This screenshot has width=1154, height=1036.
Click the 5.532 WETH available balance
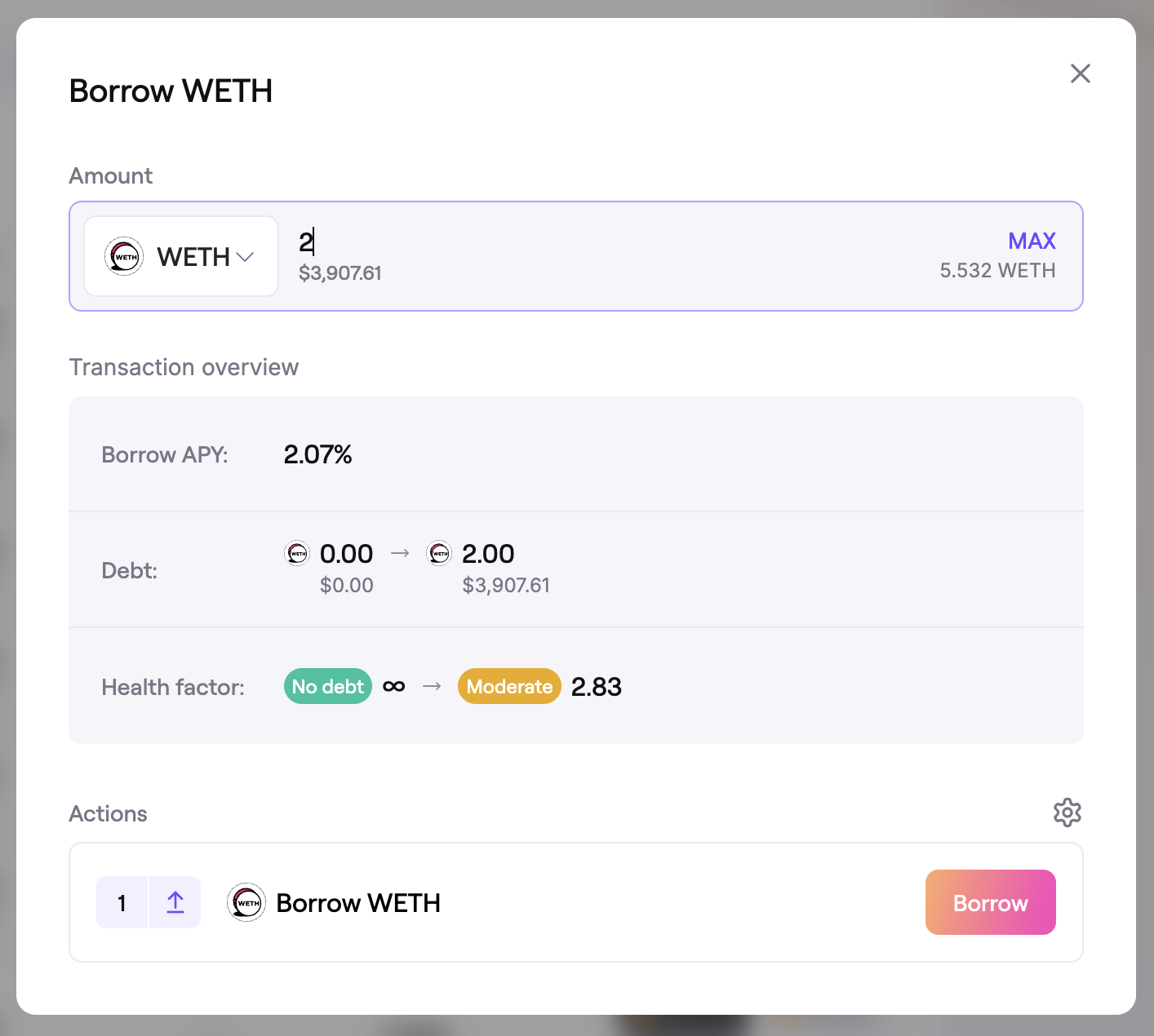(x=997, y=270)
